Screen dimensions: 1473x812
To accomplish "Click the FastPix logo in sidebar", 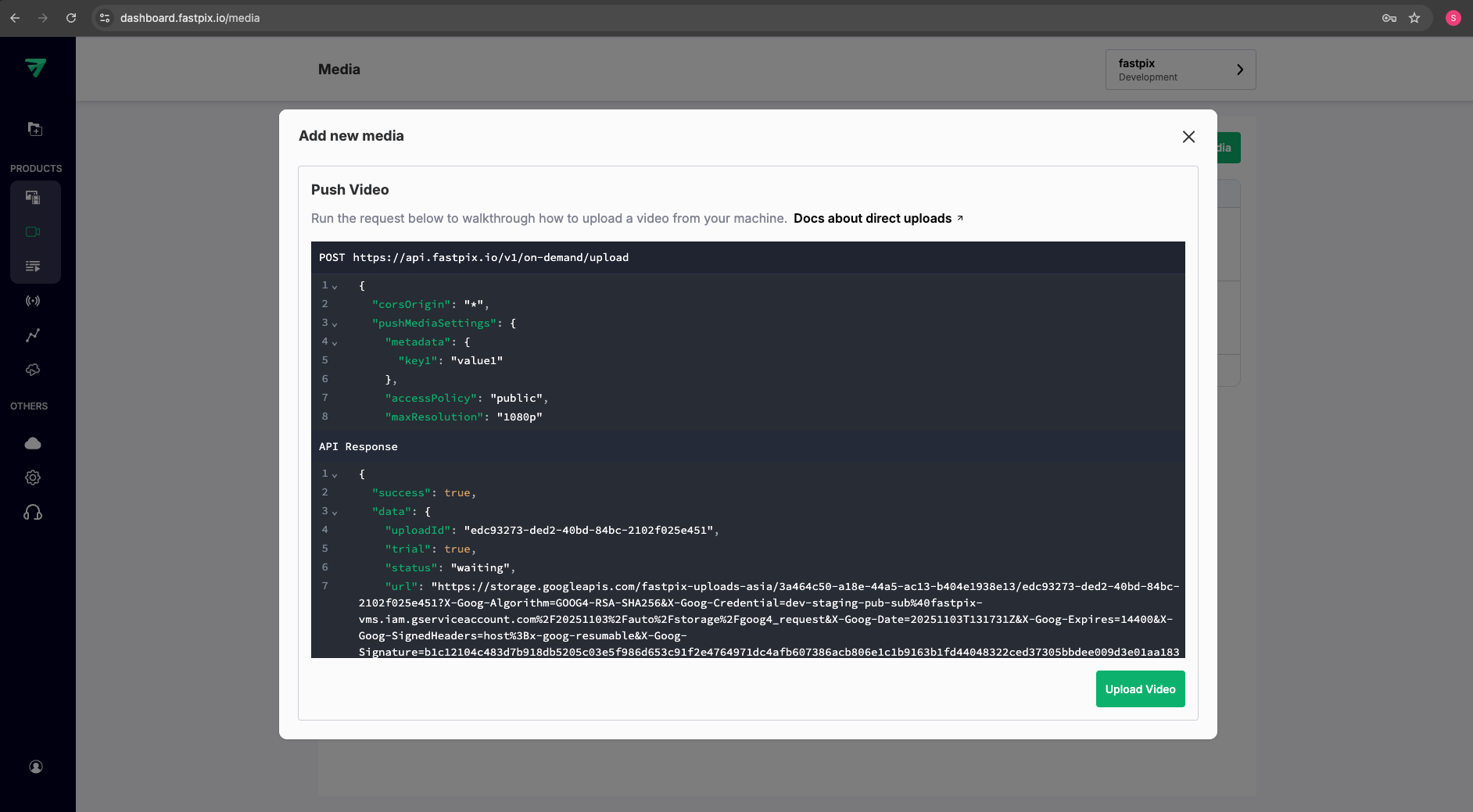I will [x=35, y=68].
